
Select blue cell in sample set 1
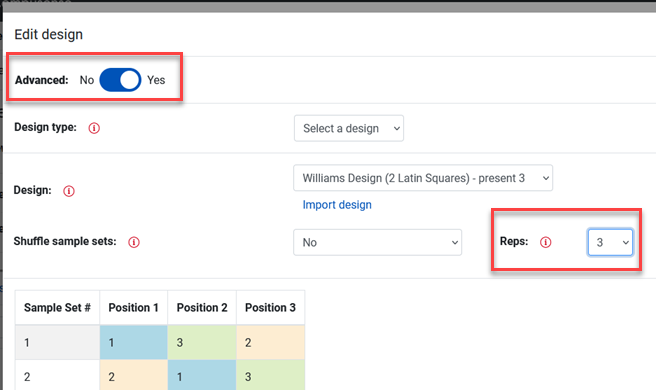pyautogui.click(x=133, y=343)
